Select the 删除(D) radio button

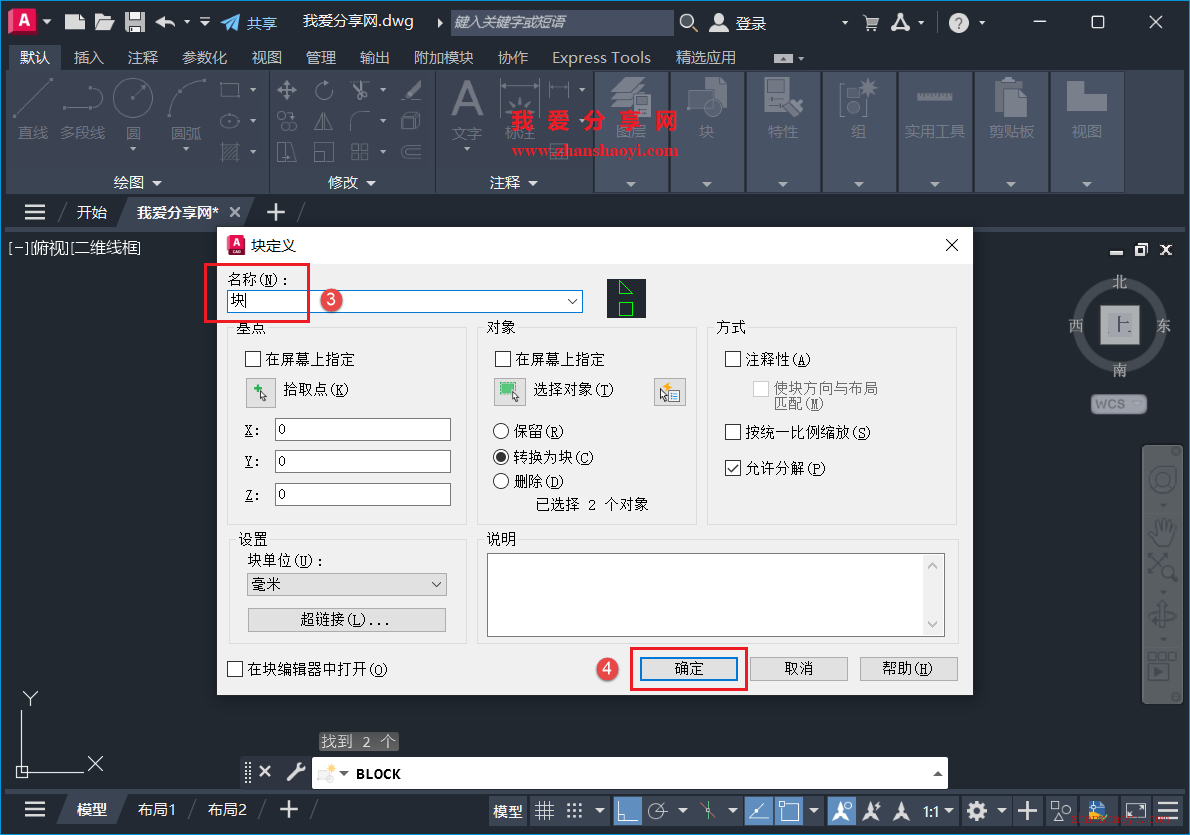coord(501,481)
